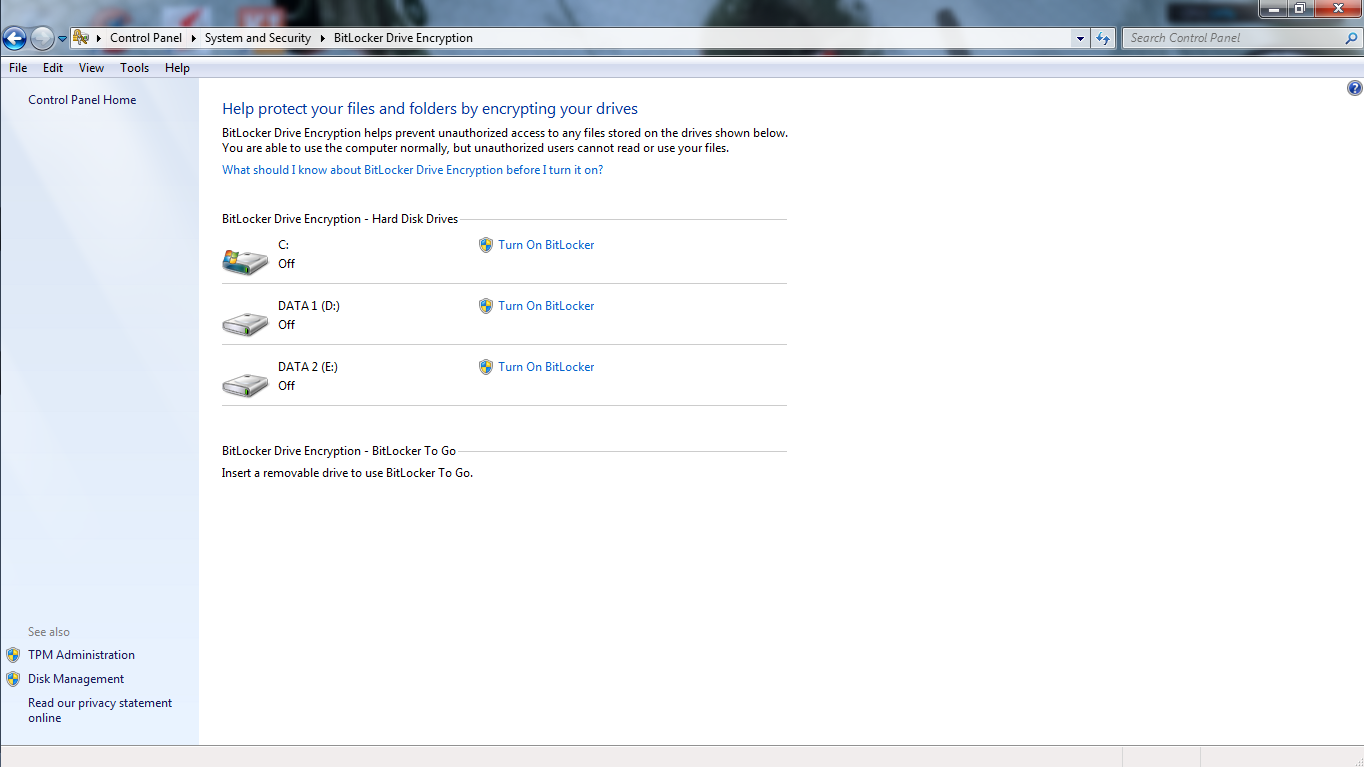The width and height of the screenshot is (1364, 767).
Task: Open Disk Management
Action: coord(76,679)
